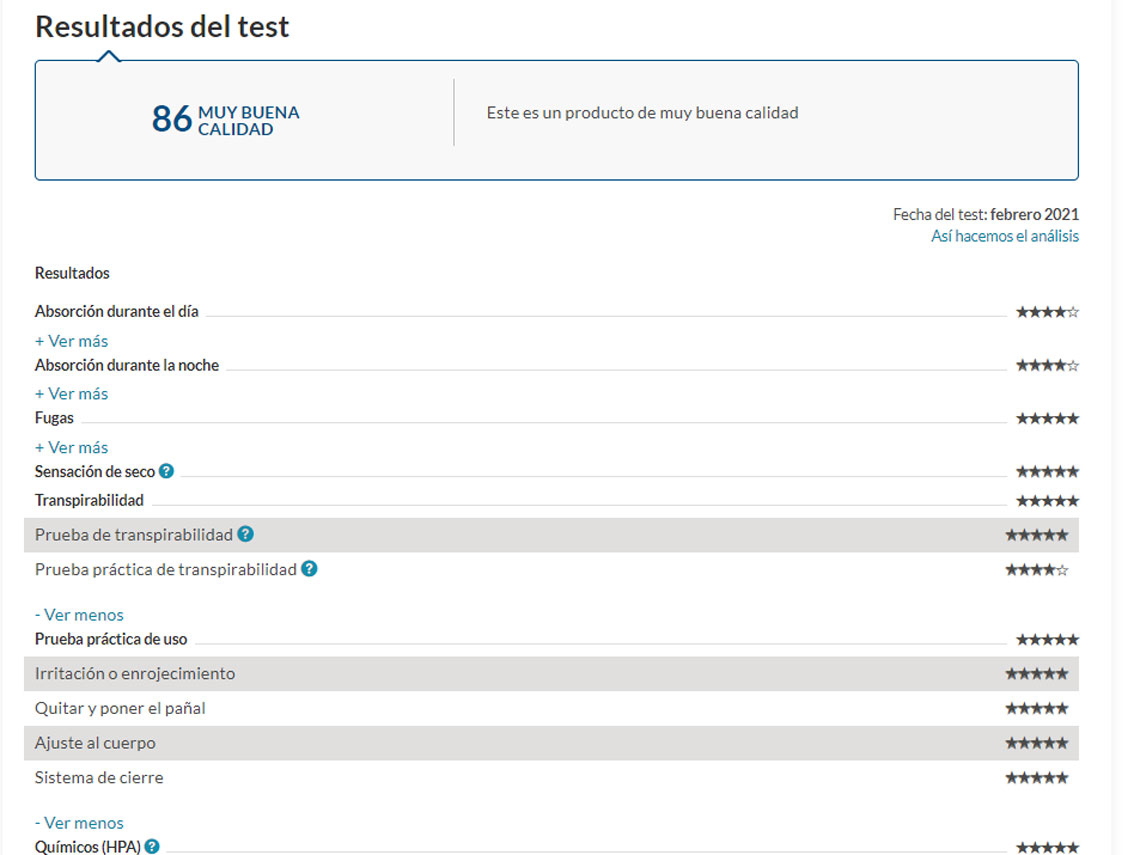Select star rating in Ajuste al cuerpo row
1140x855 pixels.
[1036, 743]
